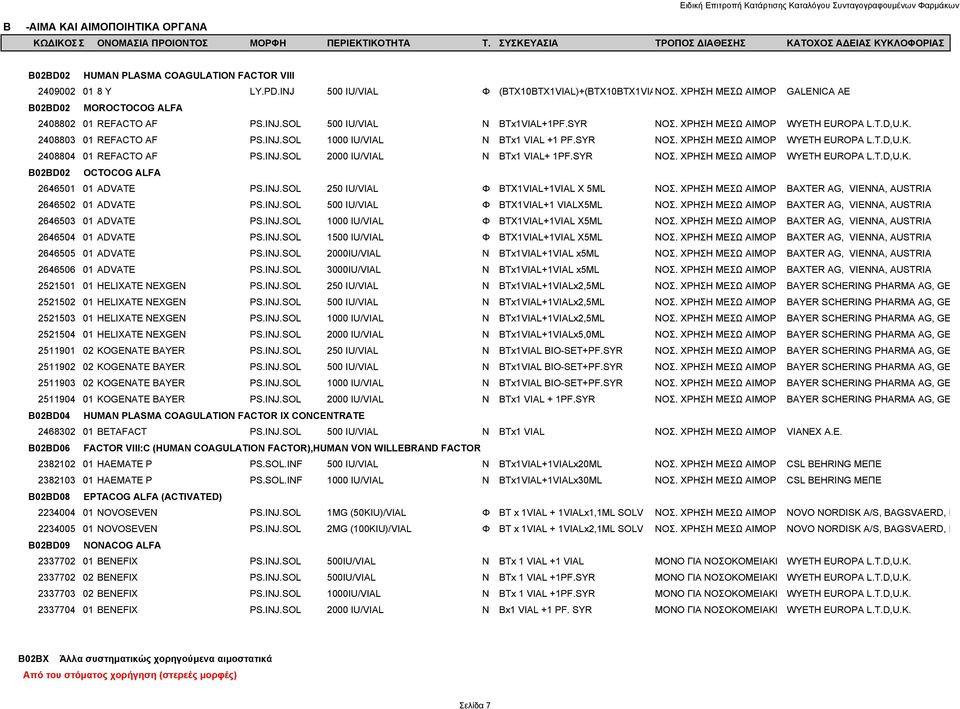The height and width of the screenshot is (709, 960).
Task: Select the NONACOG ALFA group heading
Action: click(x=122, y=546)
